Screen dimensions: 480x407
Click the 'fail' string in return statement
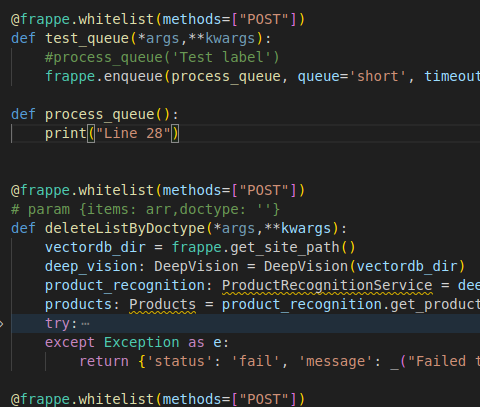click(256, 361)
